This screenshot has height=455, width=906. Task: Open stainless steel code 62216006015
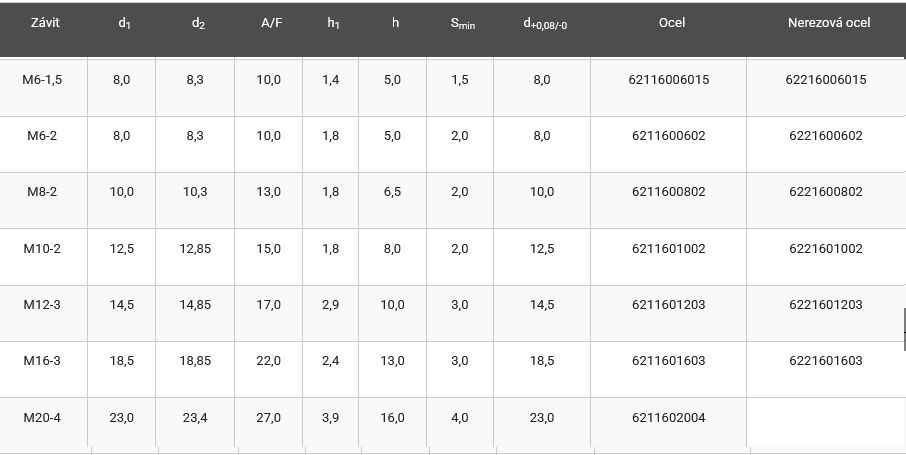825,80
